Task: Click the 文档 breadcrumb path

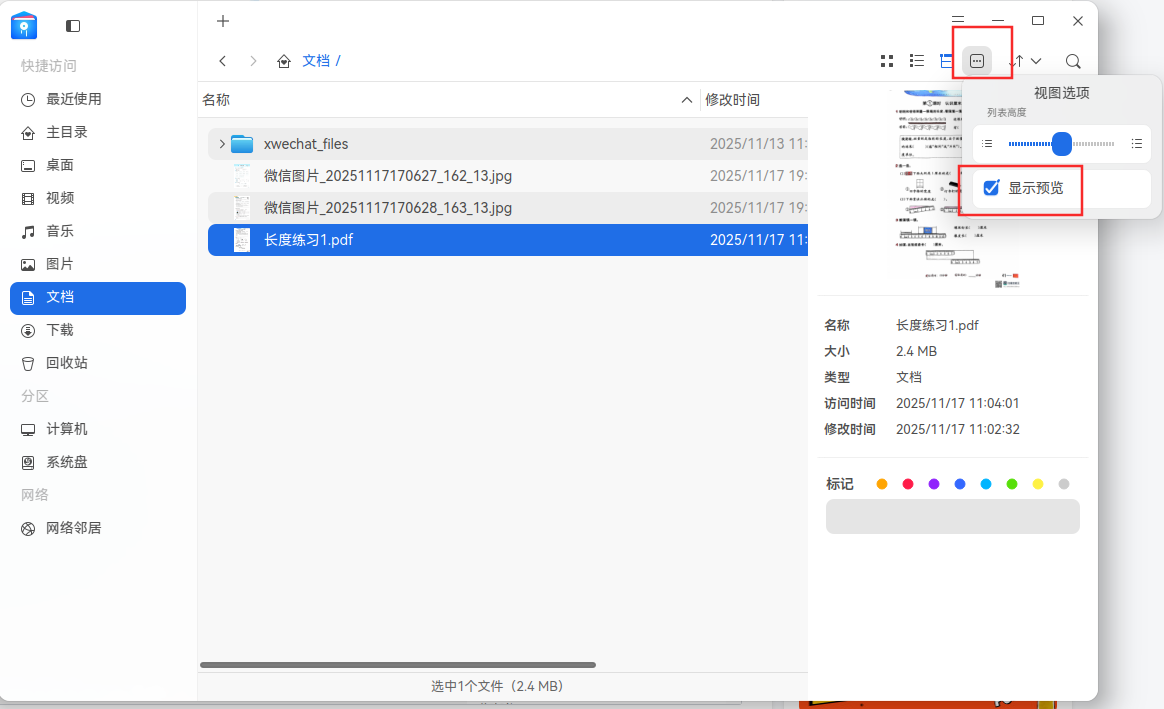Action: coord(315,61)
